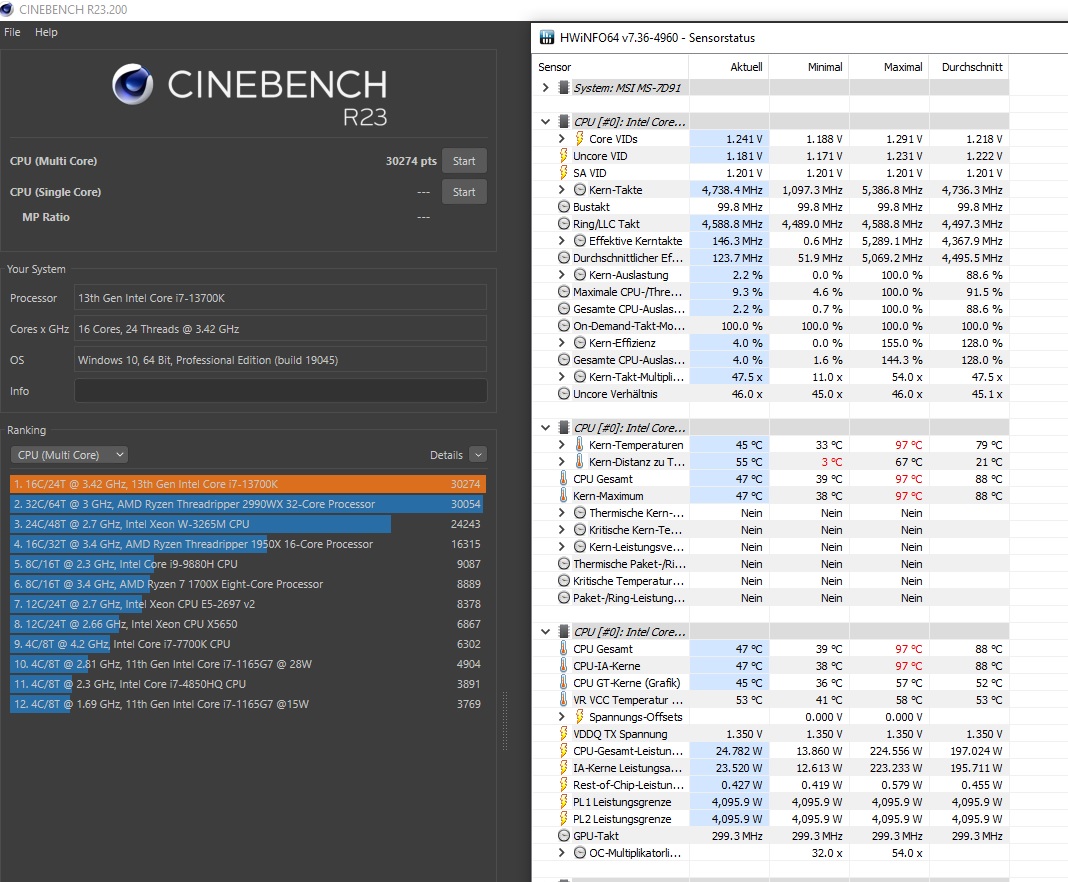The width and height of the screenshot is (1068, 882).
Task: Select ranking entry Intel Core i7-7700K
Action: 248,644
